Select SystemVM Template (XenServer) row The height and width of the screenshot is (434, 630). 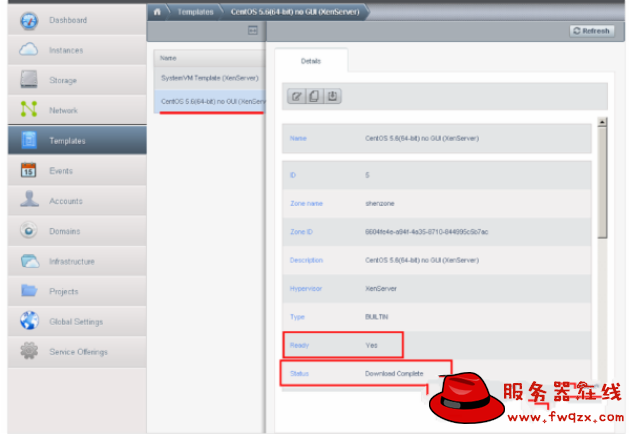coord(209,78)
